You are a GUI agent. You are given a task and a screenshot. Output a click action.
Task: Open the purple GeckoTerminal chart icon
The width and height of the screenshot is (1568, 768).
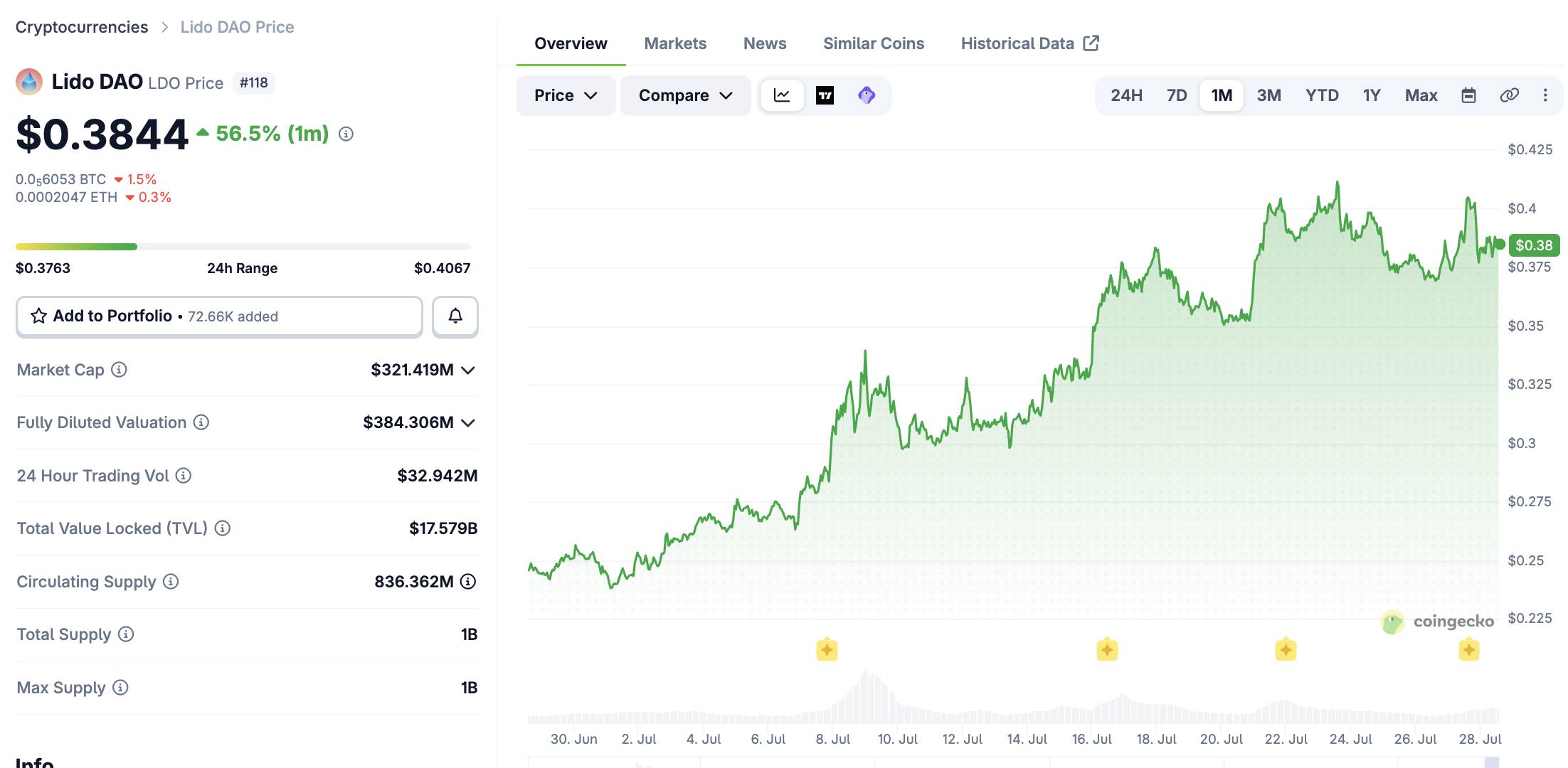(x=867, y=95)
